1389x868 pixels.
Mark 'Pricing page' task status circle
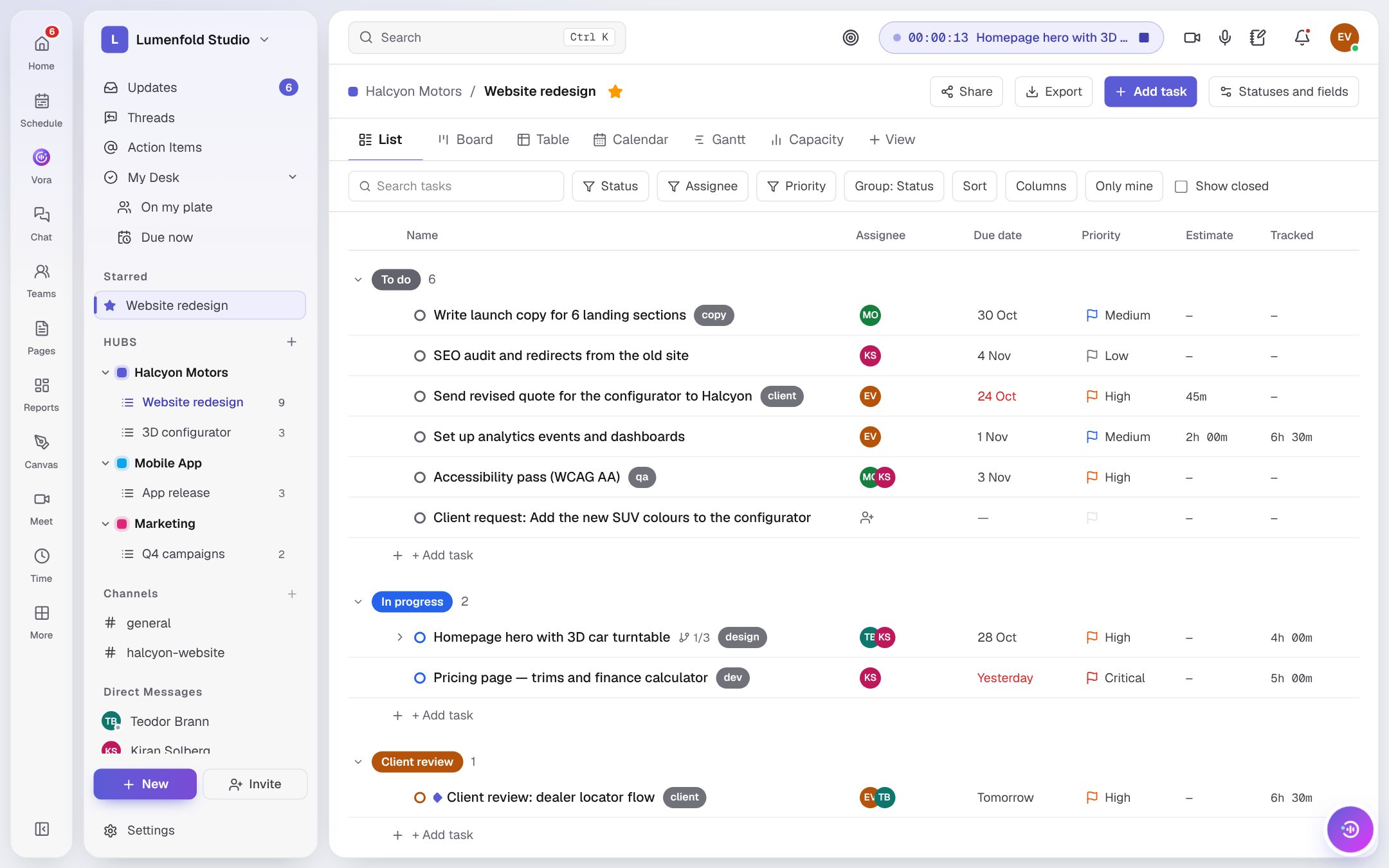[x=420, y=678]
